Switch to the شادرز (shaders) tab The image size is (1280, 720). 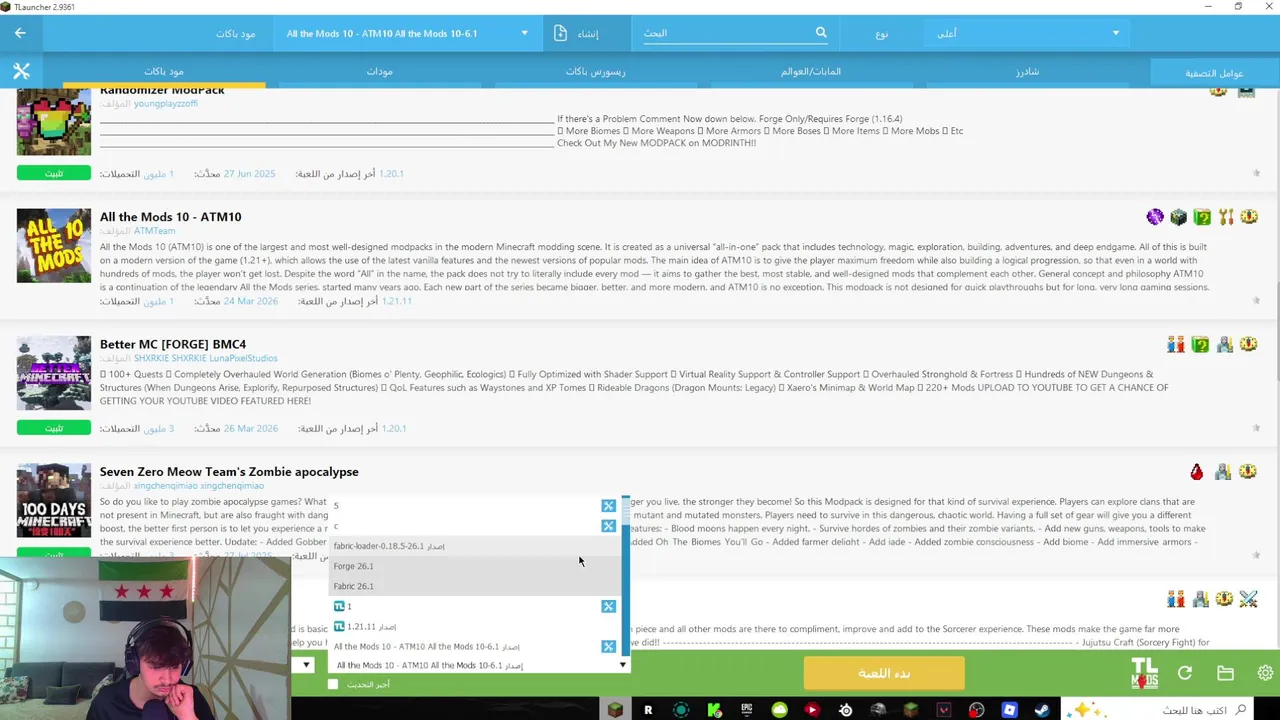point(1027,71)
